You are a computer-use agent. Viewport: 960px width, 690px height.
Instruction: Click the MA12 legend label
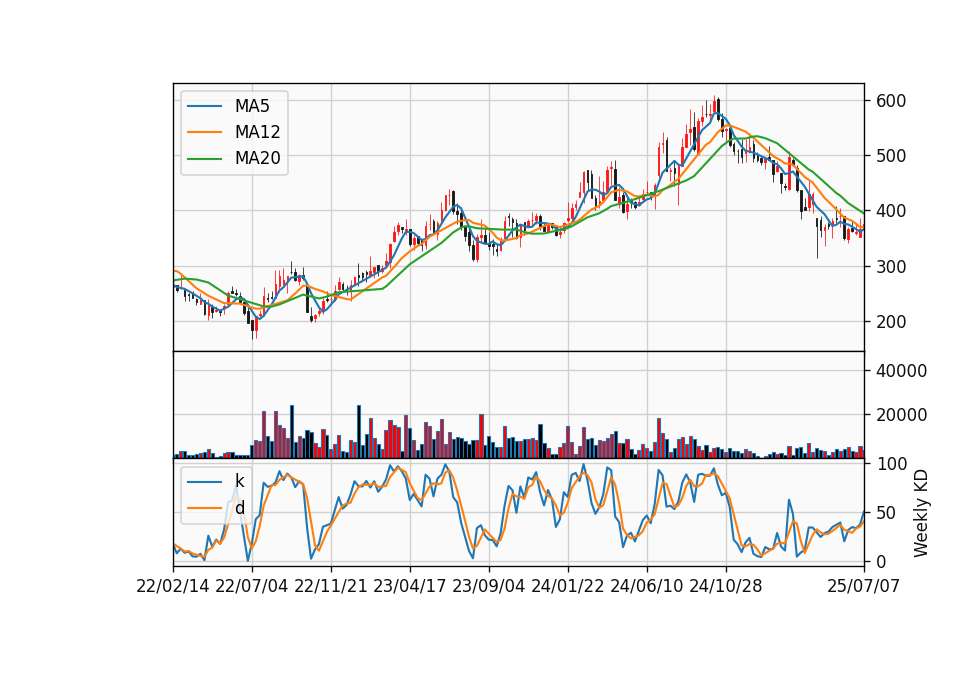pyautogui.click(x=257, y=132)
